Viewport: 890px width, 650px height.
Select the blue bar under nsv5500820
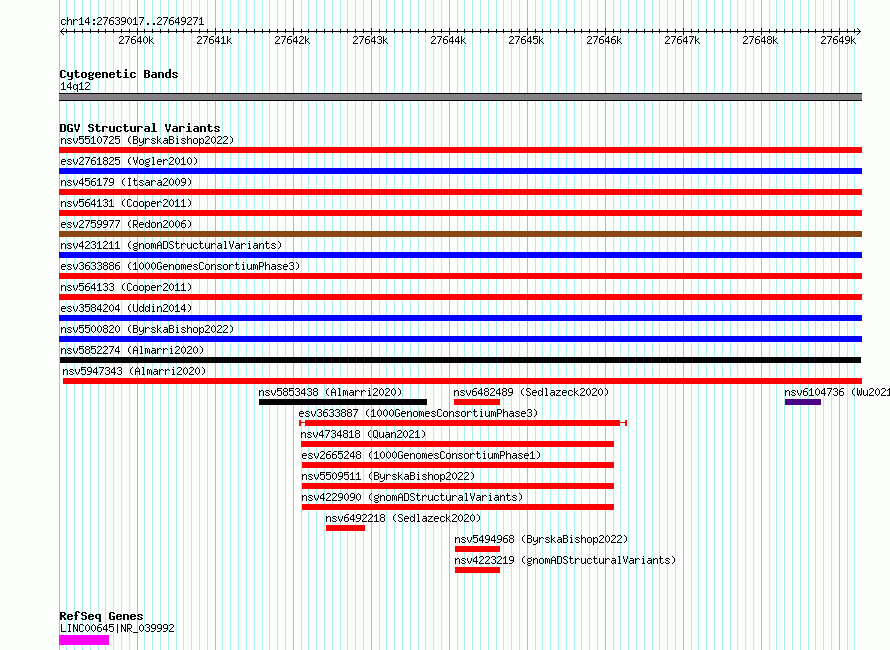[460, 339]
